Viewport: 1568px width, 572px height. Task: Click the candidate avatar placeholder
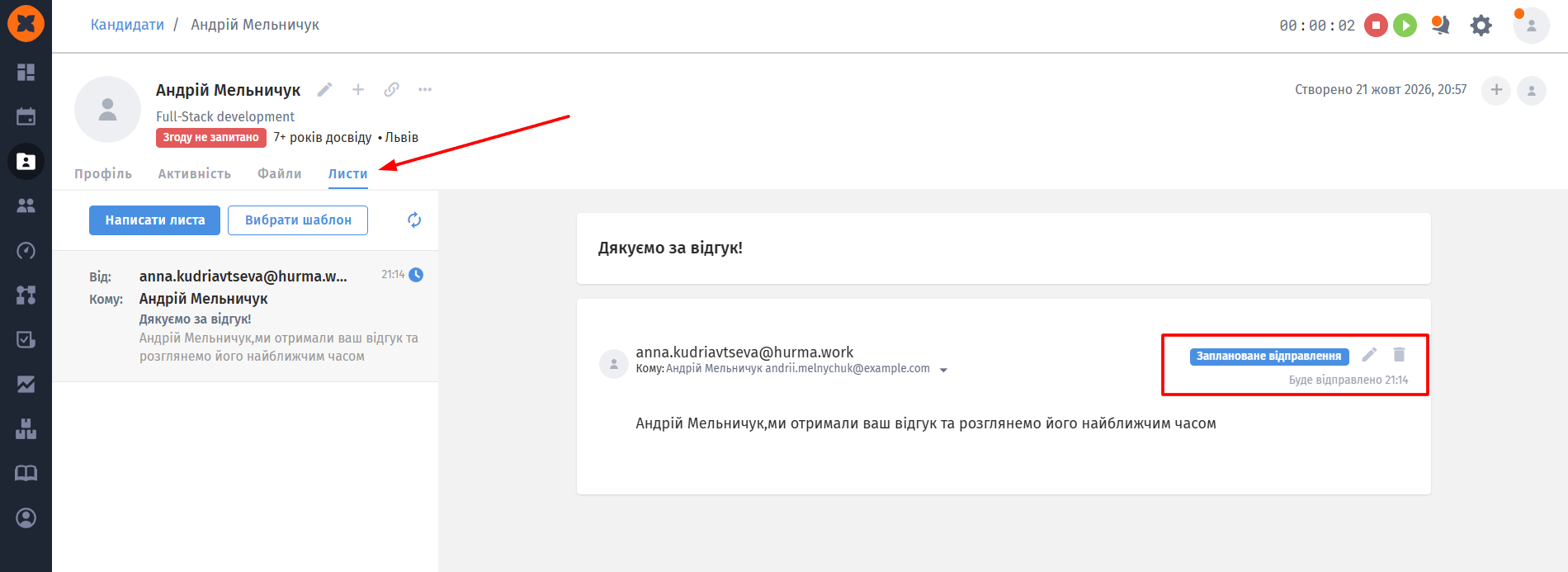pyautogui.click(x=107, y=110)
